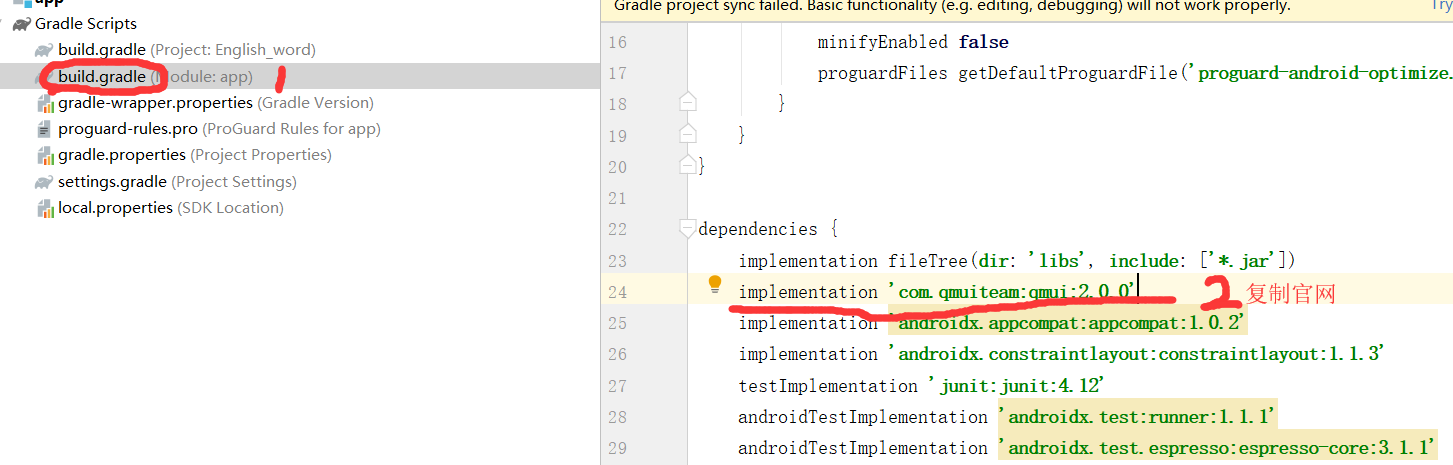This screenshot has height=465, width=1453.
Task: Click the fileTree implementation line
Action: click(x=1017, y=260)
